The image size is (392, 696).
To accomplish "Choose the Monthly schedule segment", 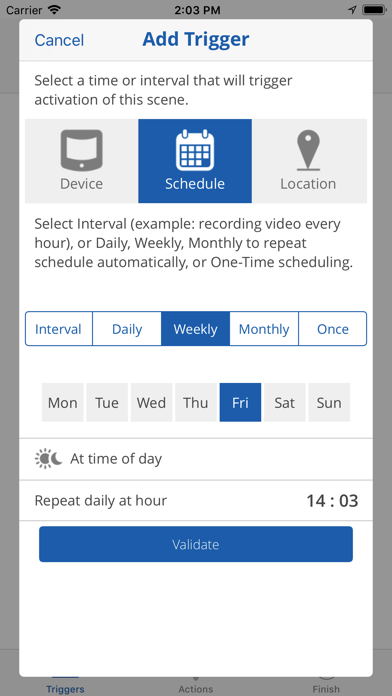I will click(264, 329).
